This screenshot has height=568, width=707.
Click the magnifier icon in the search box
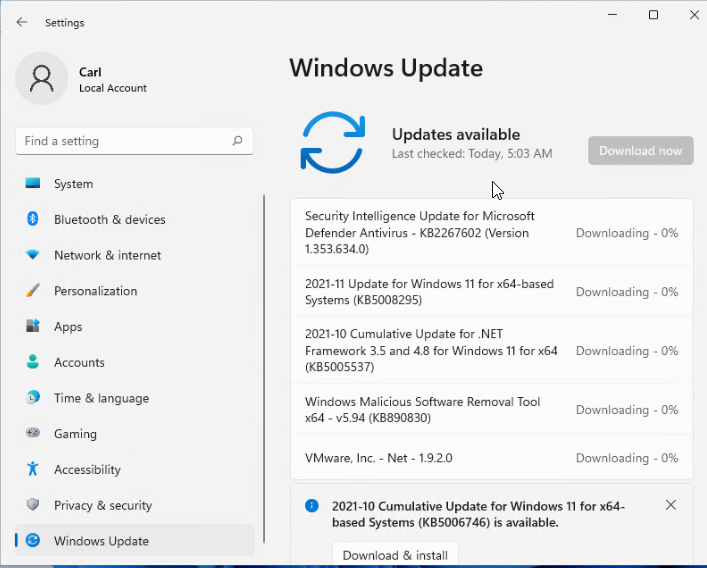coord(237,141)
